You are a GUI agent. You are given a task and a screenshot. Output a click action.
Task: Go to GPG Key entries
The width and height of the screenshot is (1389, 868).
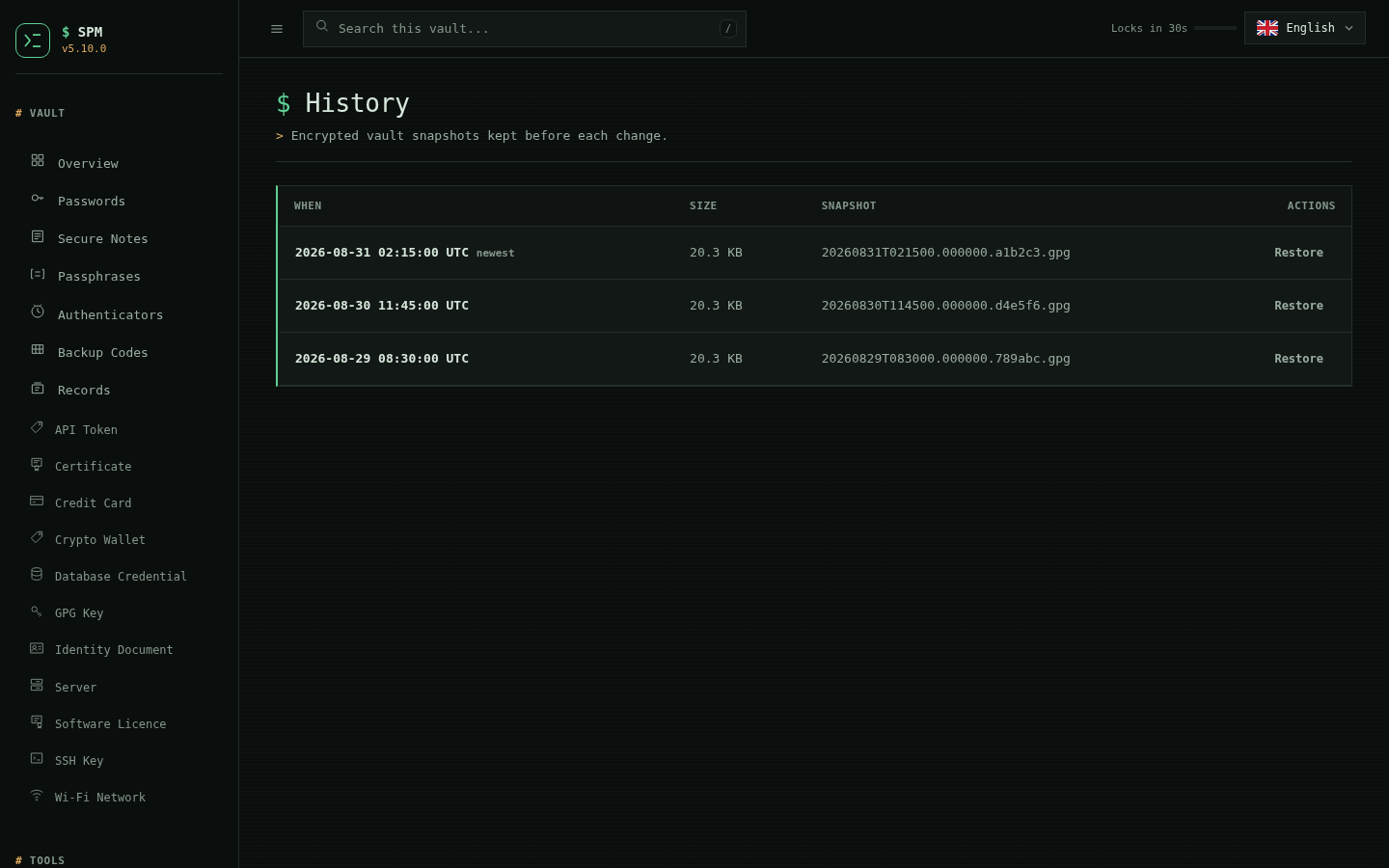tap(119, 612)
